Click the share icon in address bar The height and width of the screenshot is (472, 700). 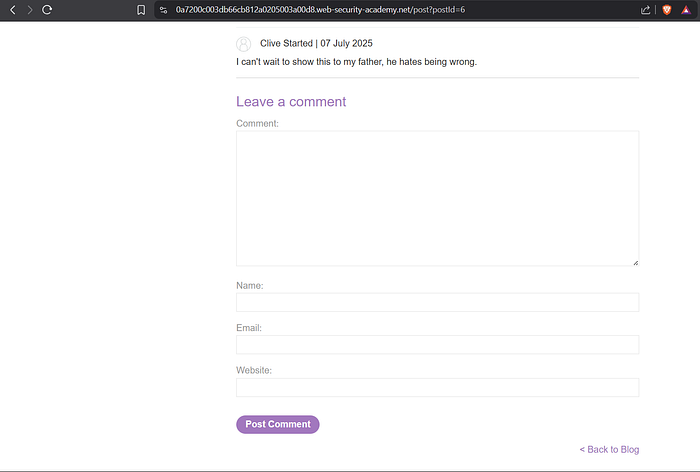tap(645, 10)
